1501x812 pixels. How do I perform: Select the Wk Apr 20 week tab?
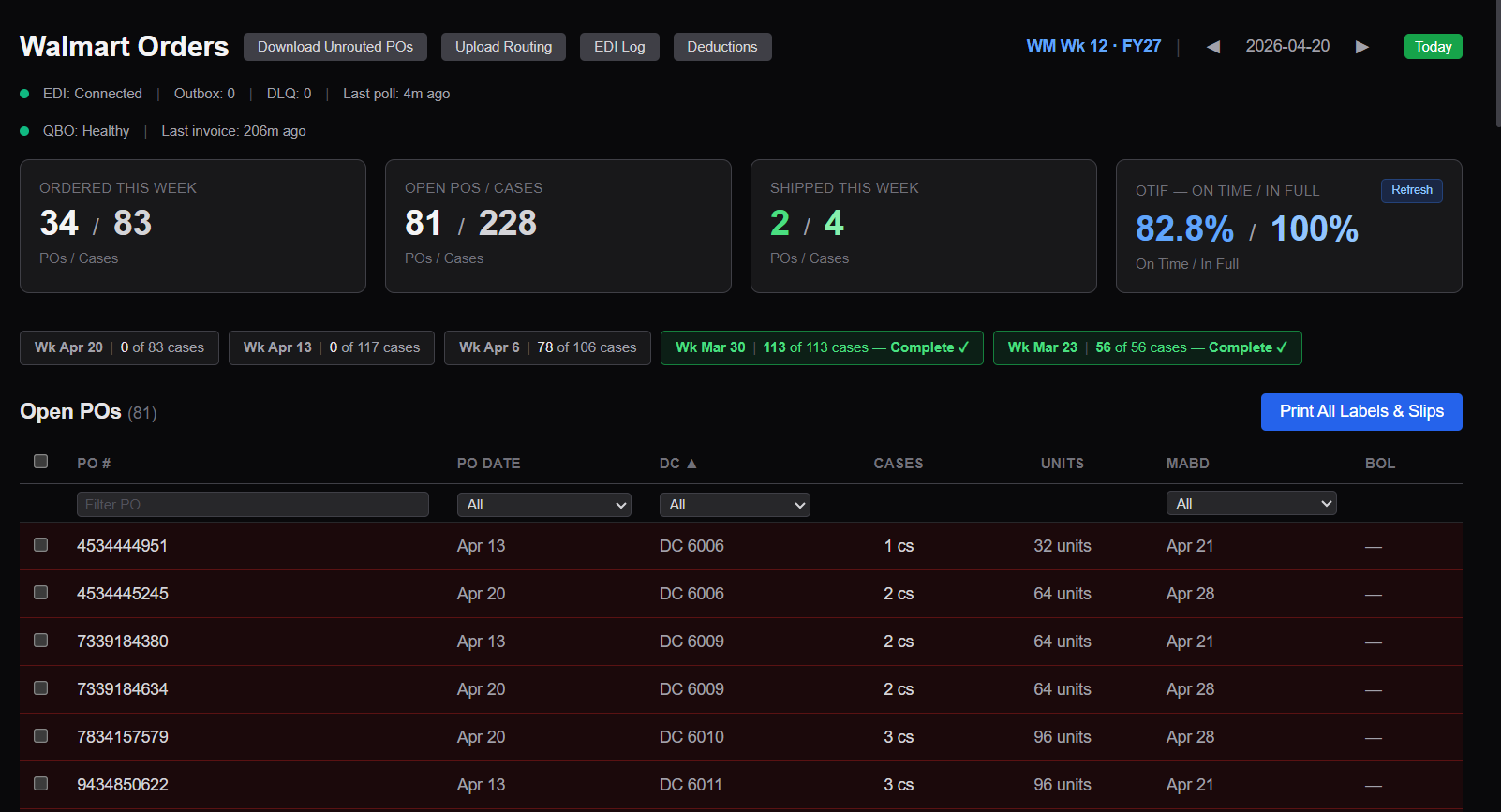119,347
